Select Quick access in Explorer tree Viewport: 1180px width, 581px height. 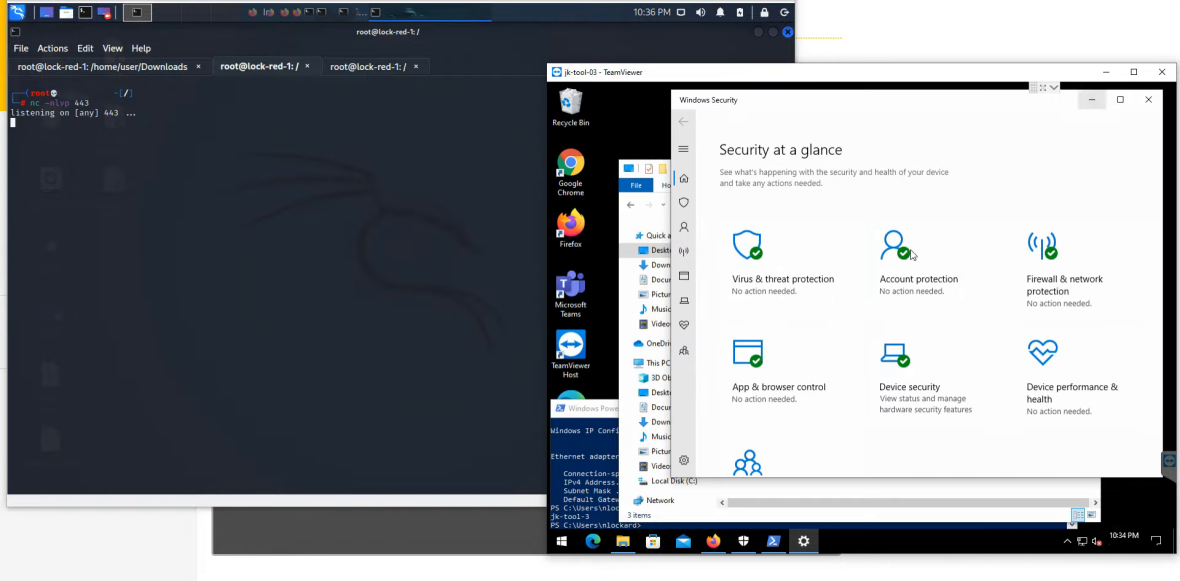click(x=655, y=235)
